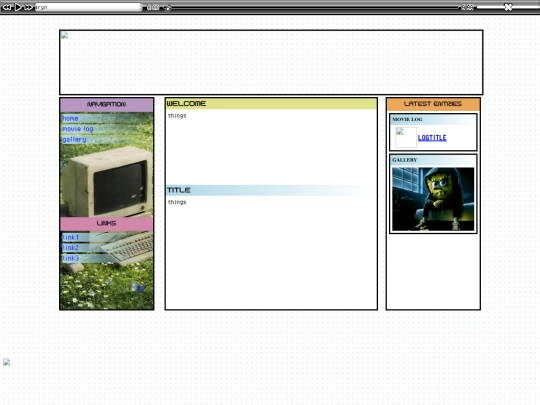
Task: Click the NAVIGATION sidebar heading
Action: point(106,104)
